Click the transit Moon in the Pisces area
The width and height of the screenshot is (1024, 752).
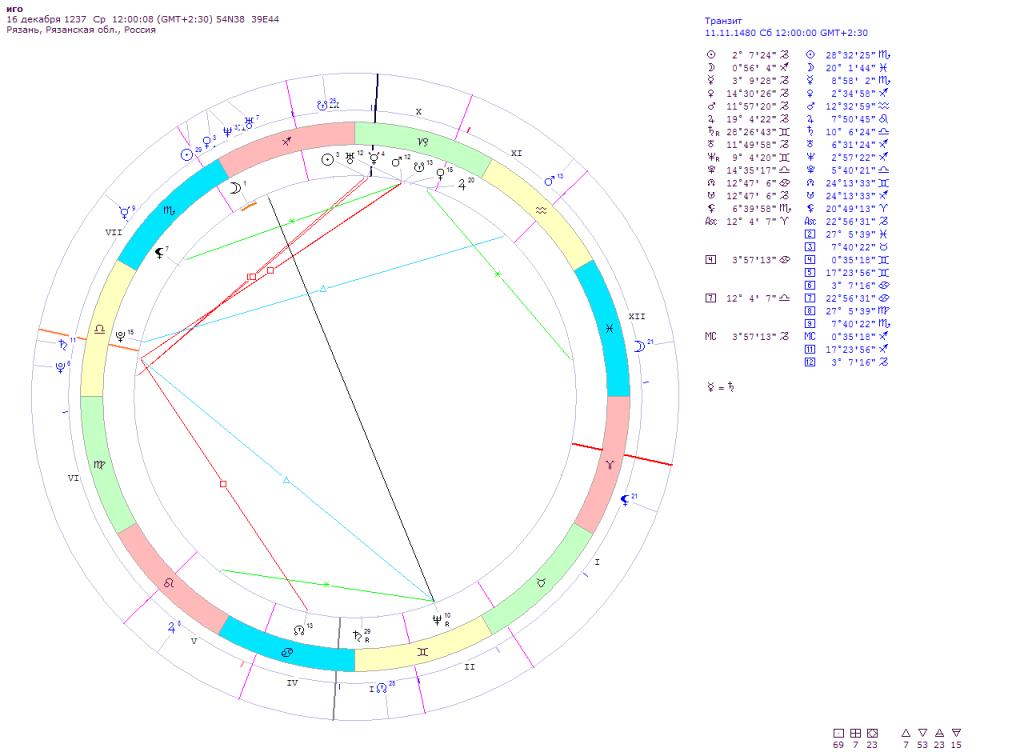[x=639, y=346]
